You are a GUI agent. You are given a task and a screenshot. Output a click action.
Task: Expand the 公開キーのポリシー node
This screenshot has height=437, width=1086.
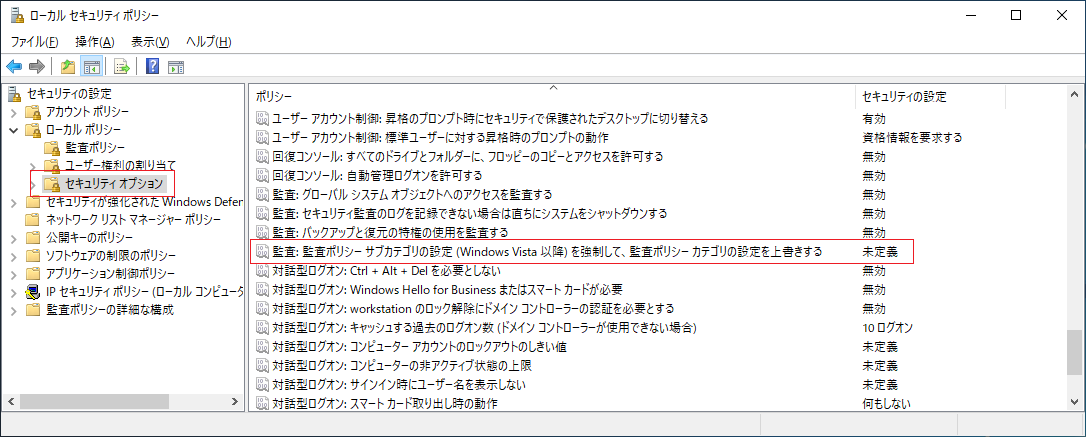(x=14, y=238)
